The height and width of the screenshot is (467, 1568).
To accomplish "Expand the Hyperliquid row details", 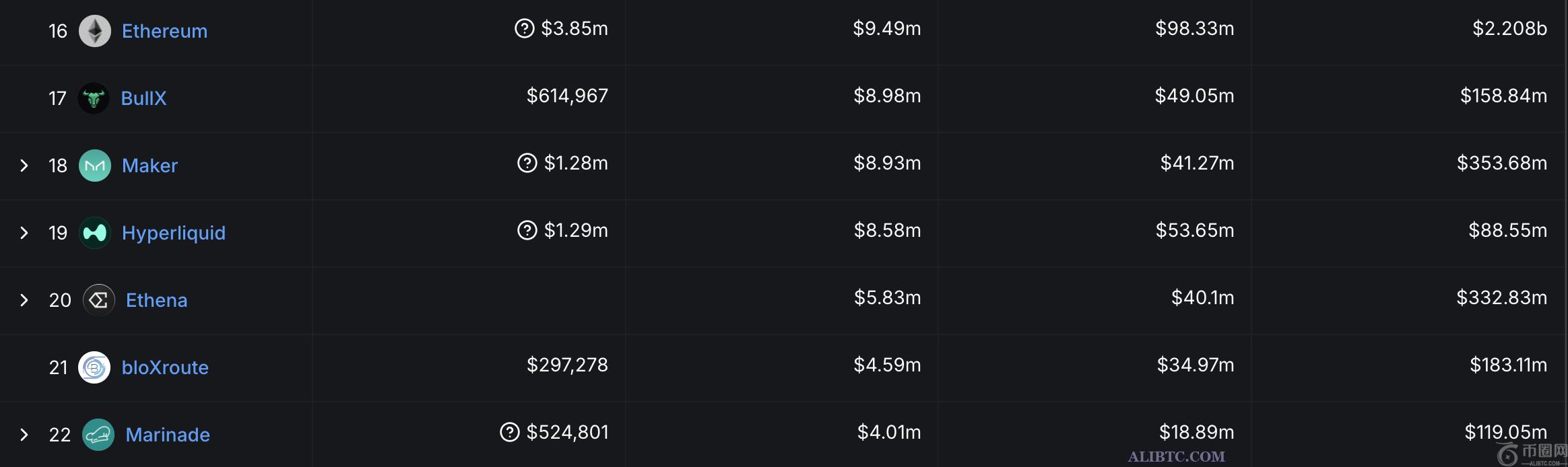I will pyautogui.click(x=24, y=233).
